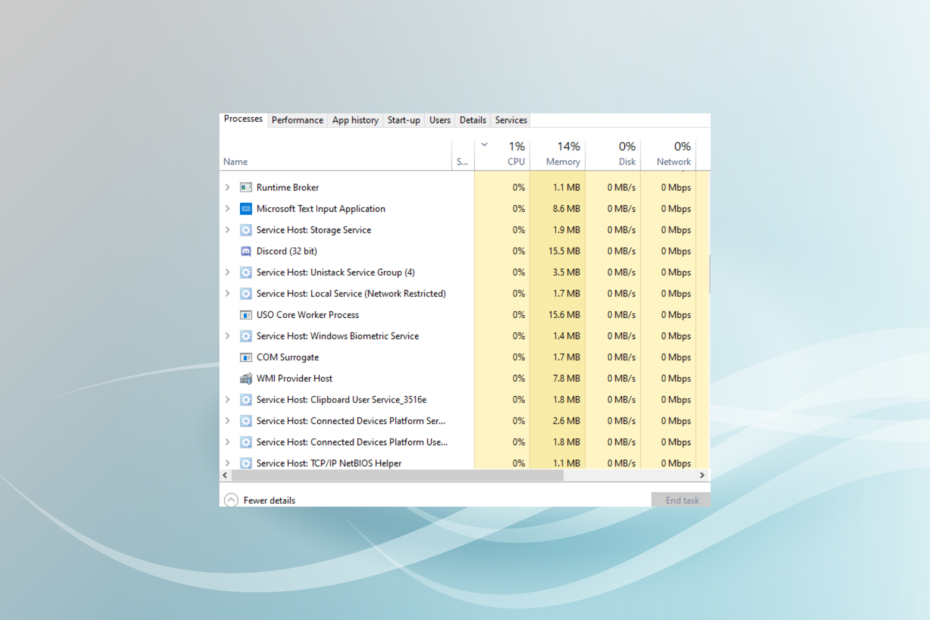Expand Service Host: Storage Service
The height and width of the screenshot is (620, 930).
227,230
